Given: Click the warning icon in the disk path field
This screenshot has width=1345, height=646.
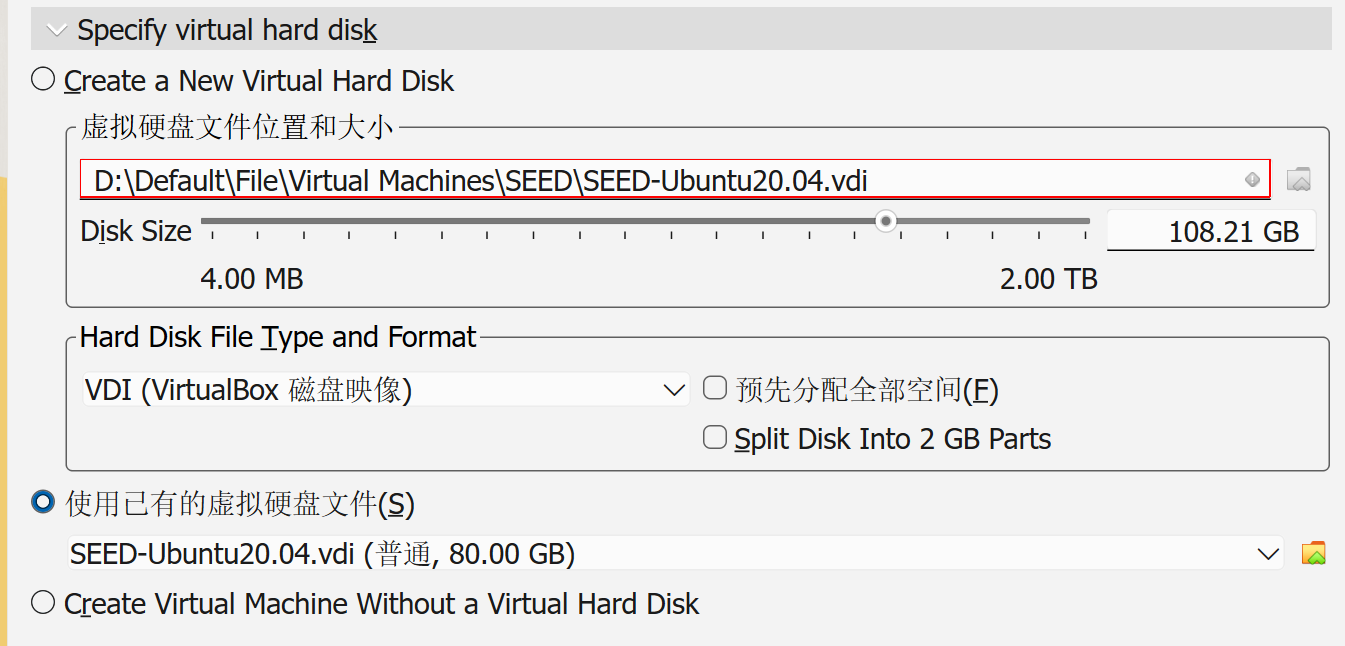Looking at the screenshot, I should click(x=1252, y=180).
